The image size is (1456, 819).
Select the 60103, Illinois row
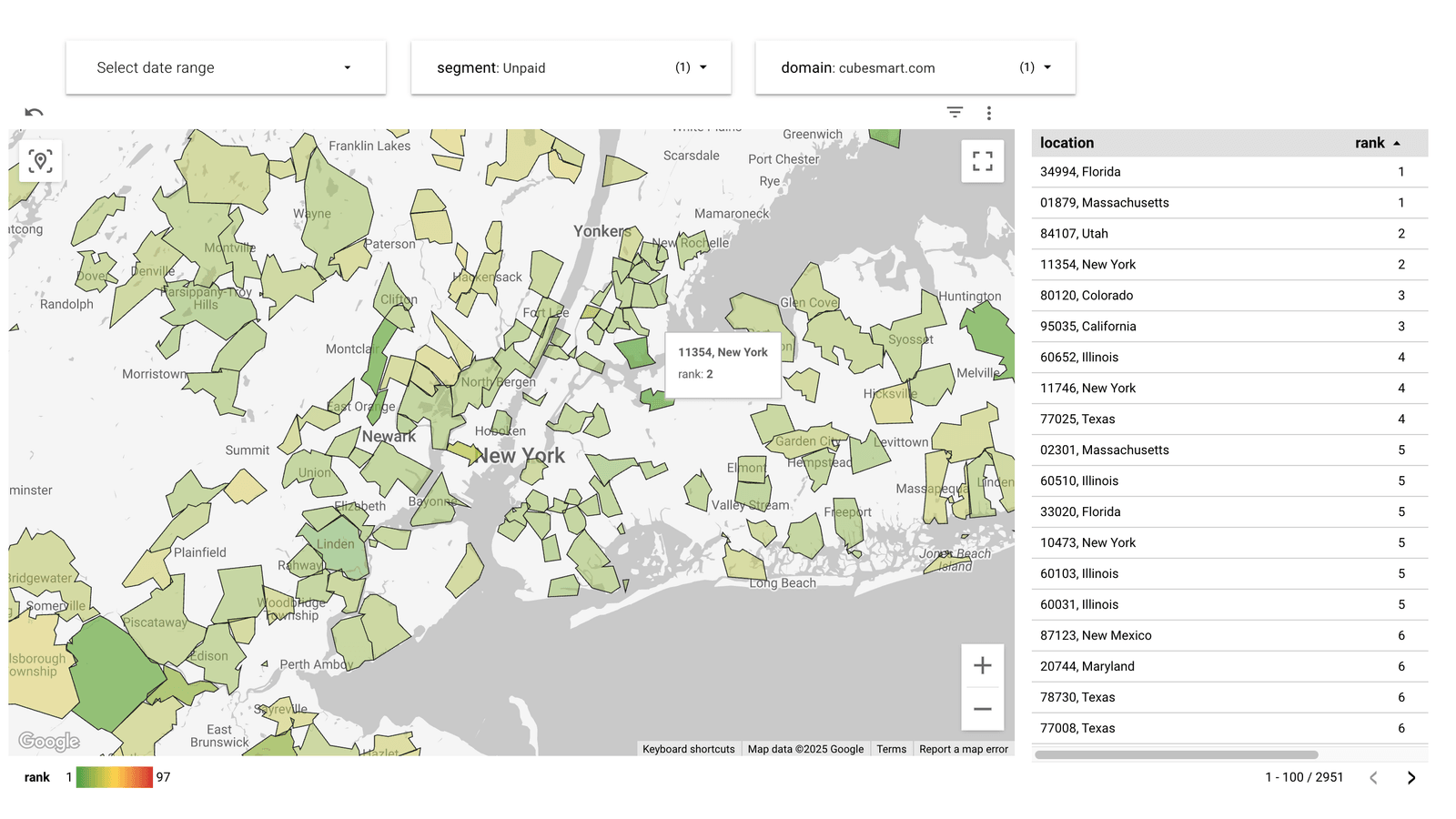click(x=1229, y=574)
